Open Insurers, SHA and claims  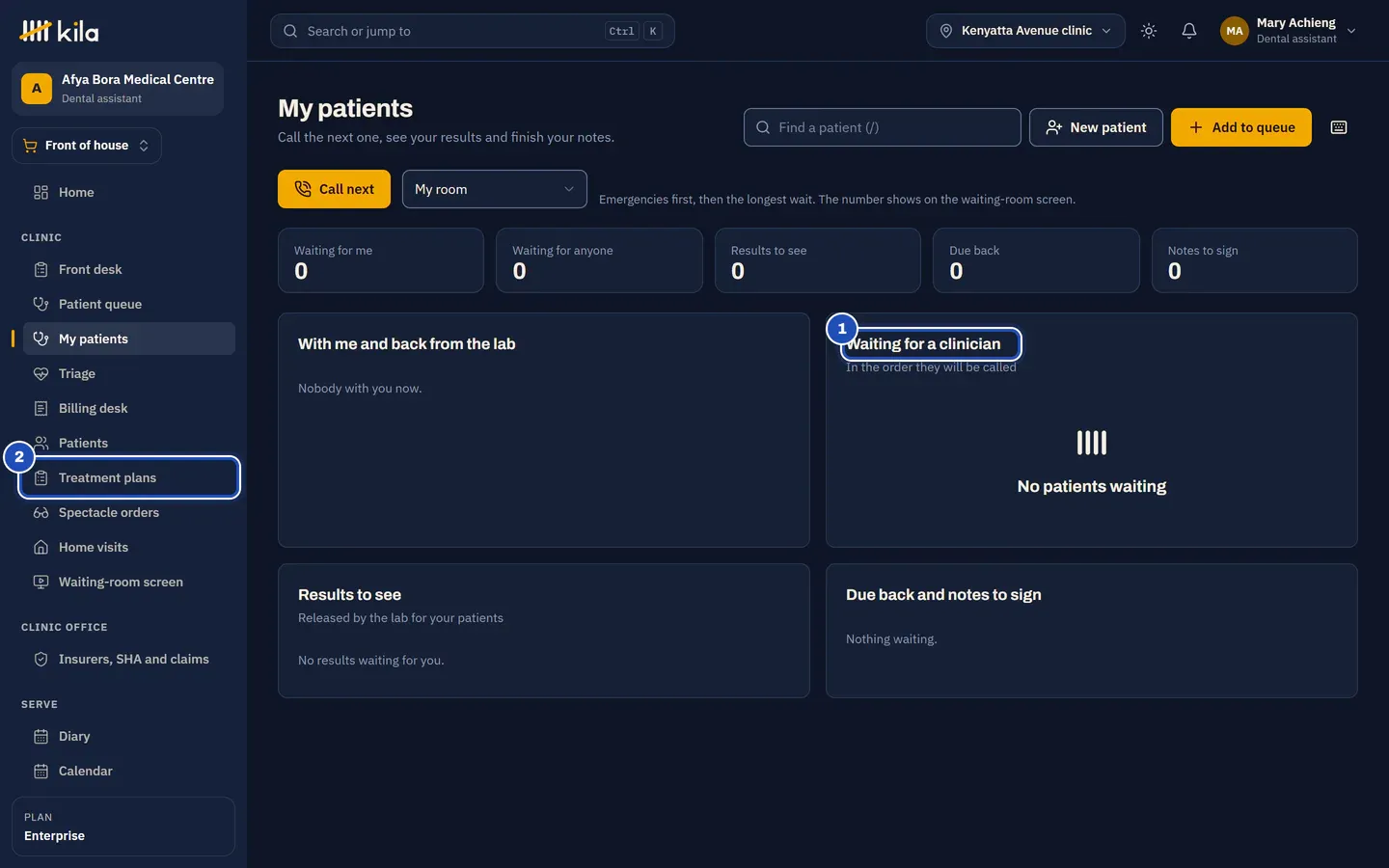click(129, 659)
